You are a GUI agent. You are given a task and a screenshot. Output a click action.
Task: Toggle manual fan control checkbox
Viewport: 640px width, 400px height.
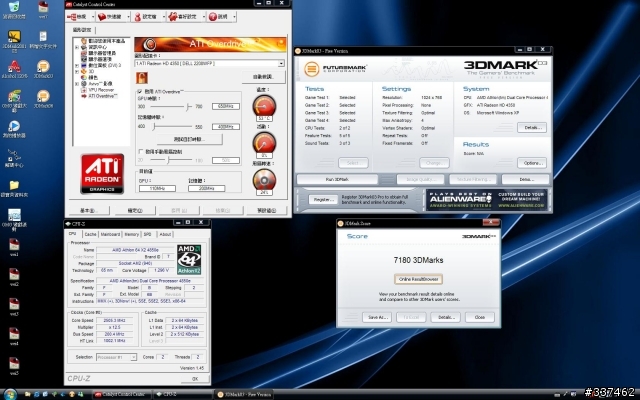(140, 151)
